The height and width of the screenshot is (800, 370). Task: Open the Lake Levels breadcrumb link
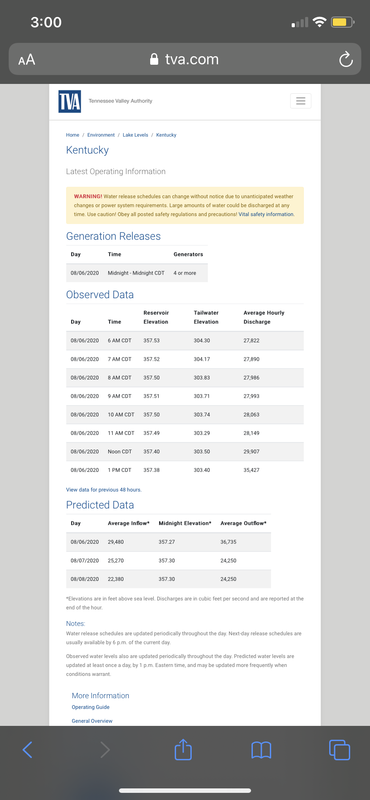tap(135, 135)
